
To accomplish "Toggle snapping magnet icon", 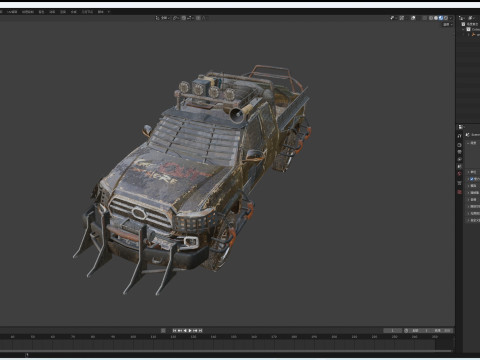I will [183, 18].
